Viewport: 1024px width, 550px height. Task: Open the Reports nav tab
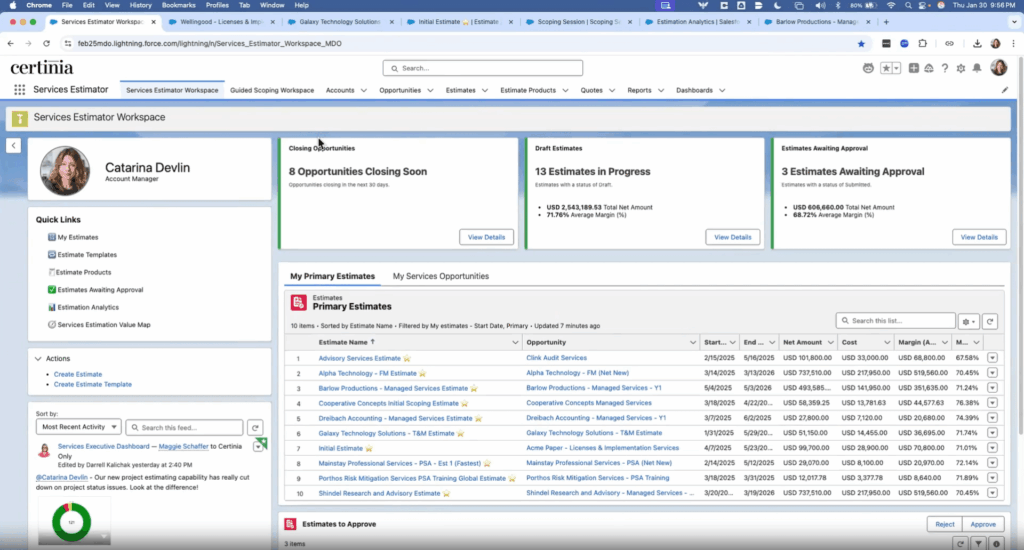(x=639, y=90)
